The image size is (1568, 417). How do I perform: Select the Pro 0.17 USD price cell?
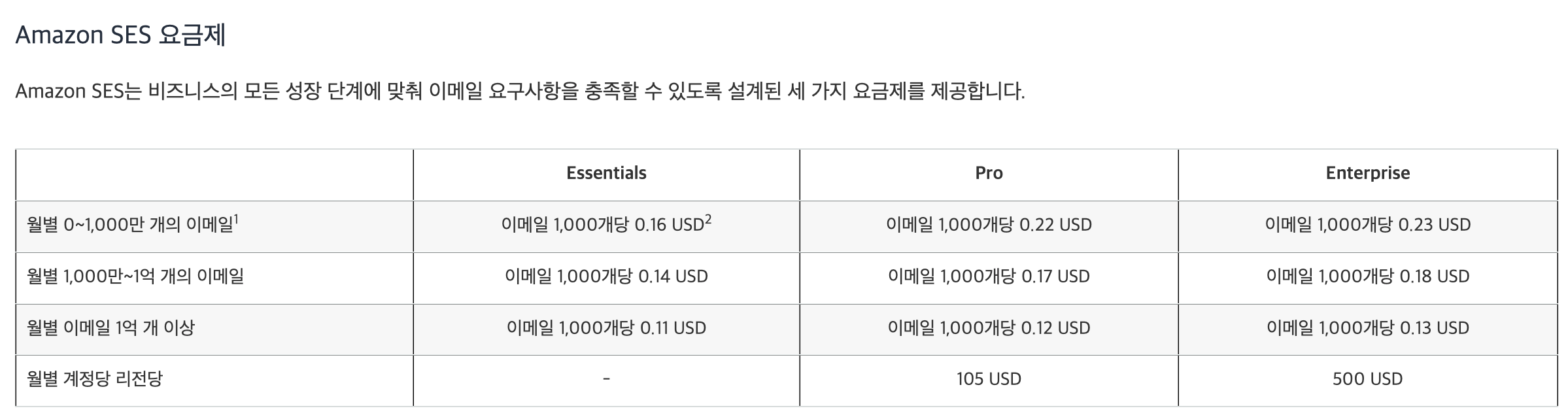(989, 276)
